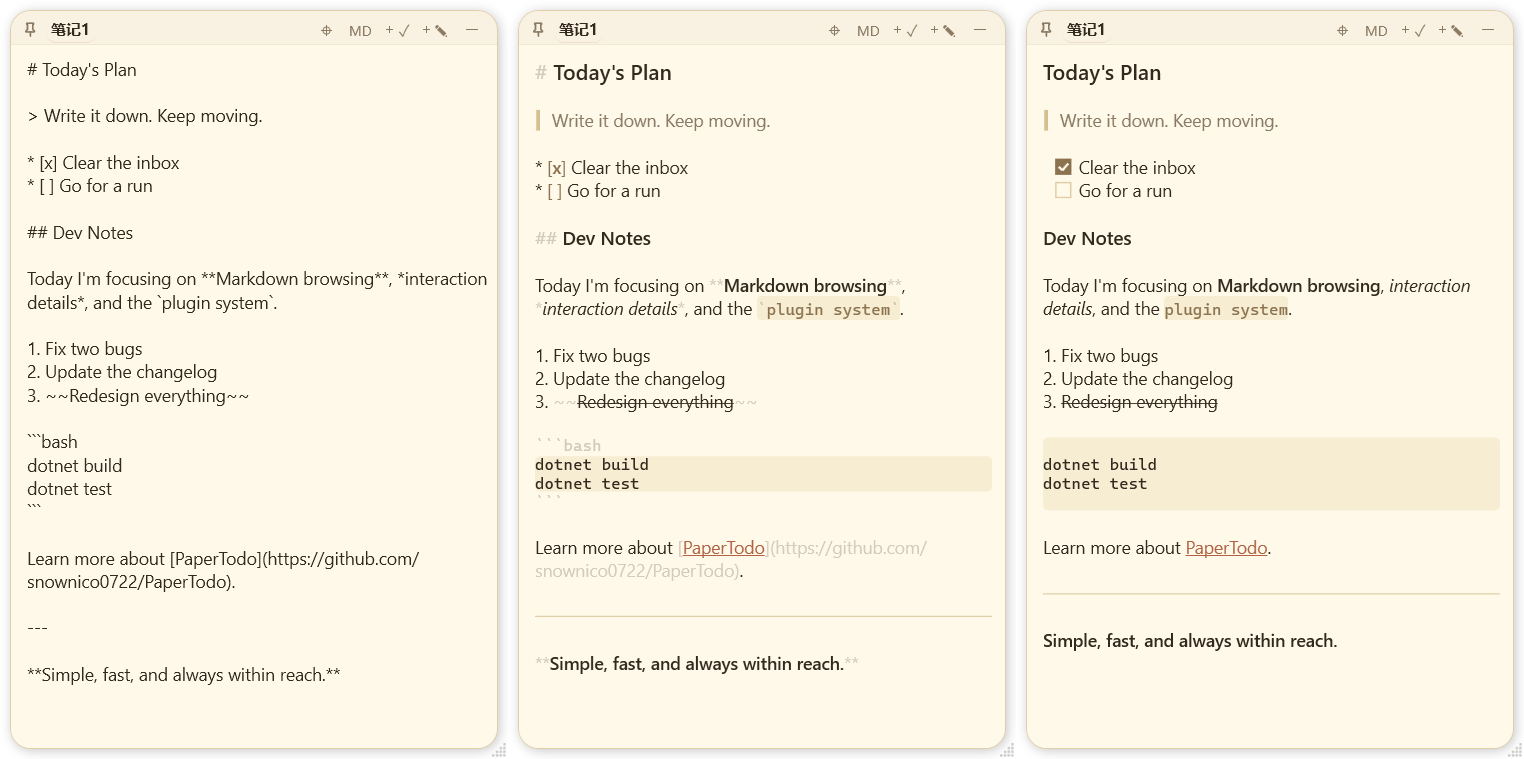Viewport: 1524px width, 759px height.
Task: Open the PaperTodo link in the middle note
Action: [725, 548]
